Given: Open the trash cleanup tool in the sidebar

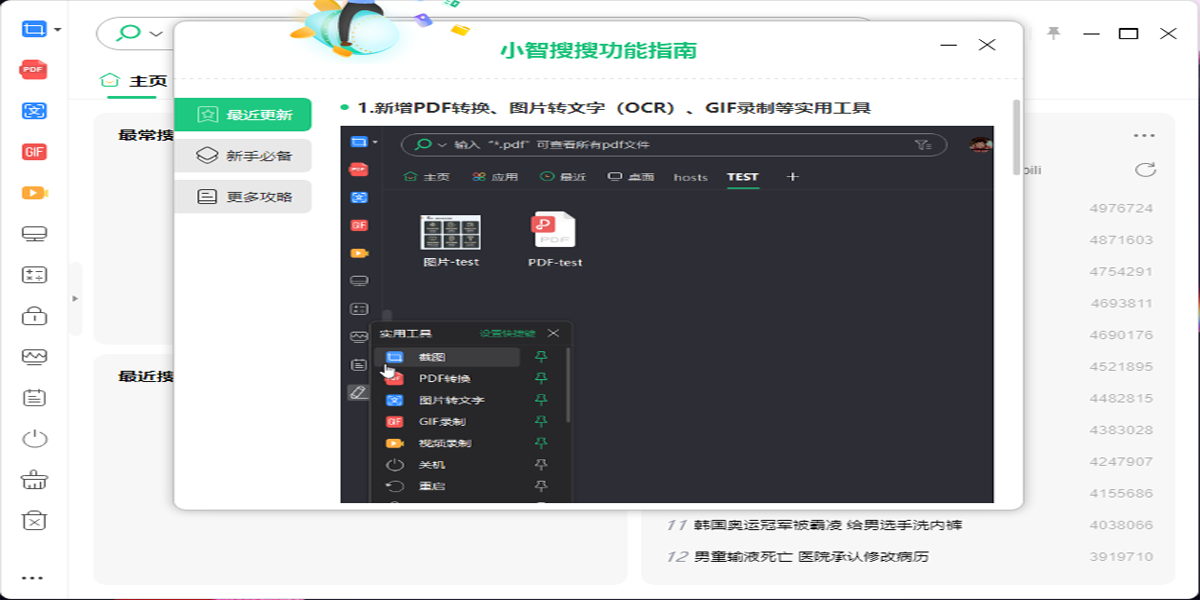Looking at the screenshot, I should coord(33,479).
